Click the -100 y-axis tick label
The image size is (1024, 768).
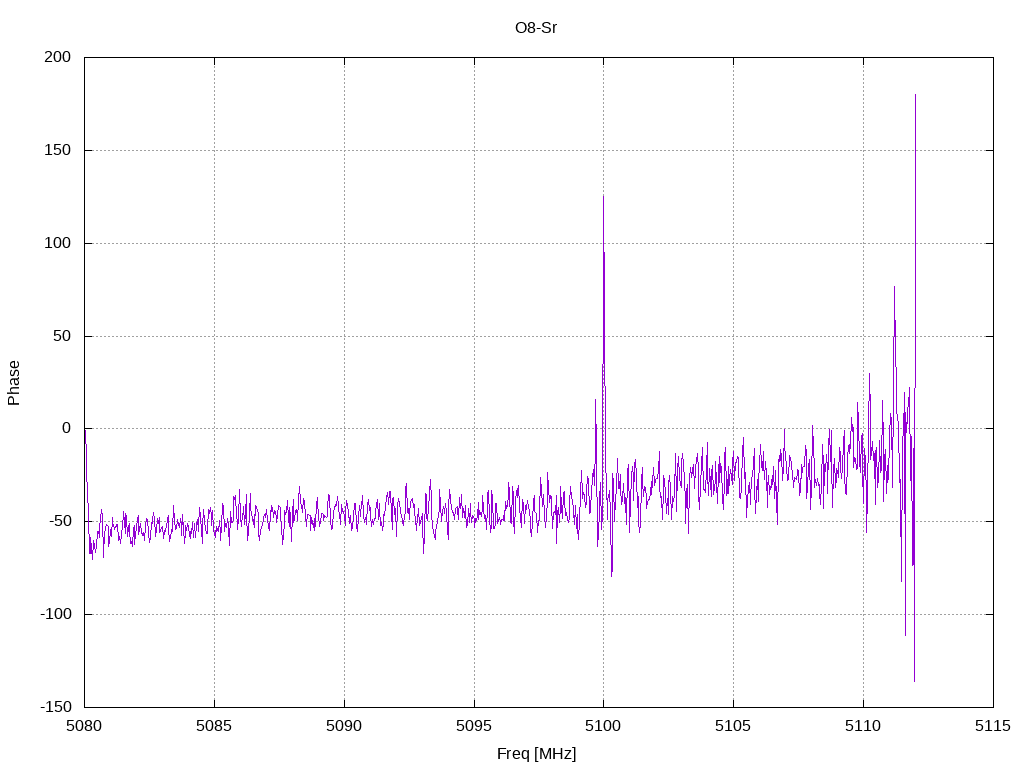[56, 614]
